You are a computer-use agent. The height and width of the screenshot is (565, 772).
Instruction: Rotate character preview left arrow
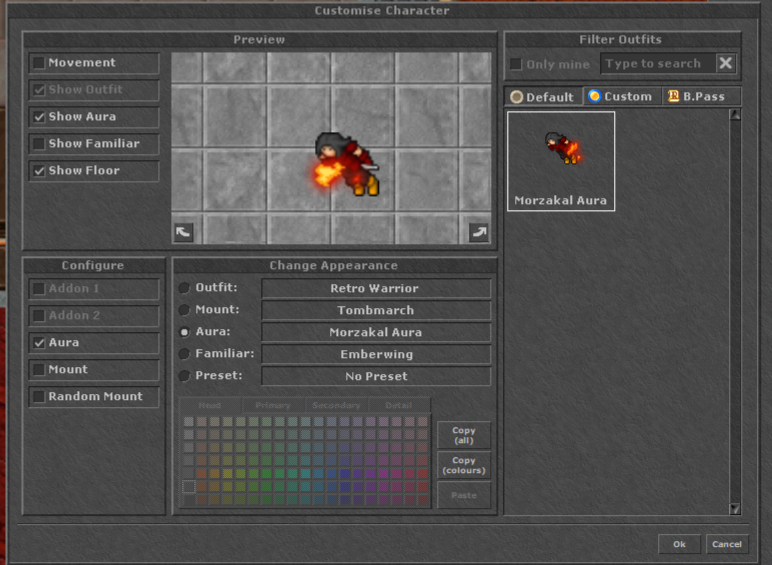tap(183, 232)
